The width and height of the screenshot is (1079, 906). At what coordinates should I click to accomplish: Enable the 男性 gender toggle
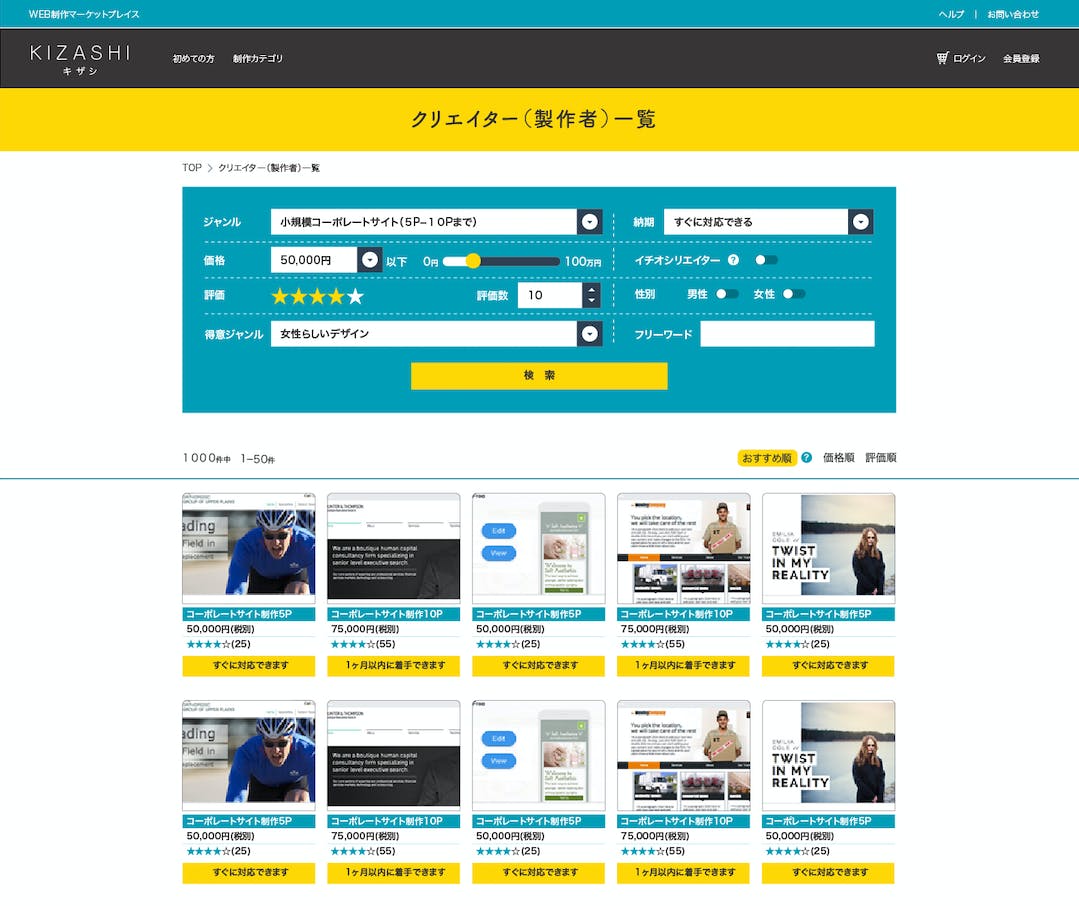pyautogui.click(x=727, y=294)
